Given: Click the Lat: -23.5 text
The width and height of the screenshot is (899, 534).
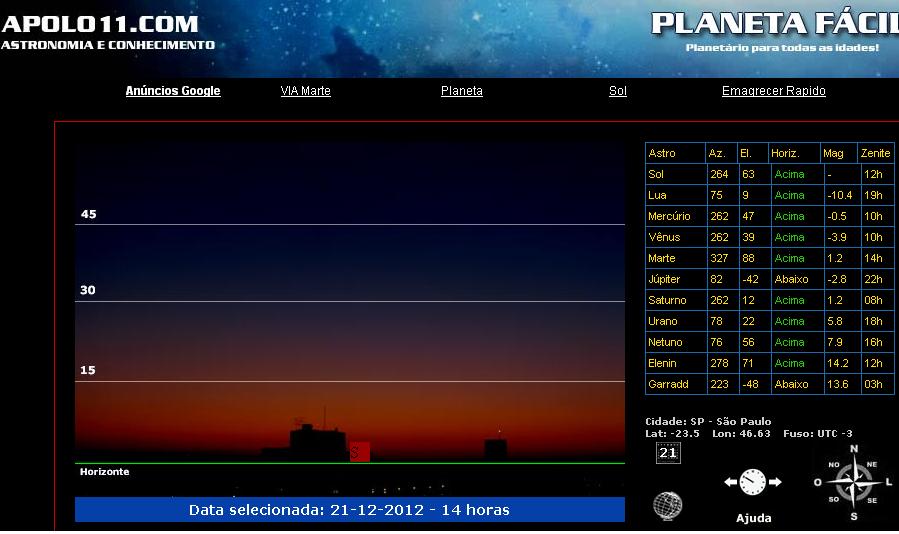Looking at the screenshot, I should [672, 434].
